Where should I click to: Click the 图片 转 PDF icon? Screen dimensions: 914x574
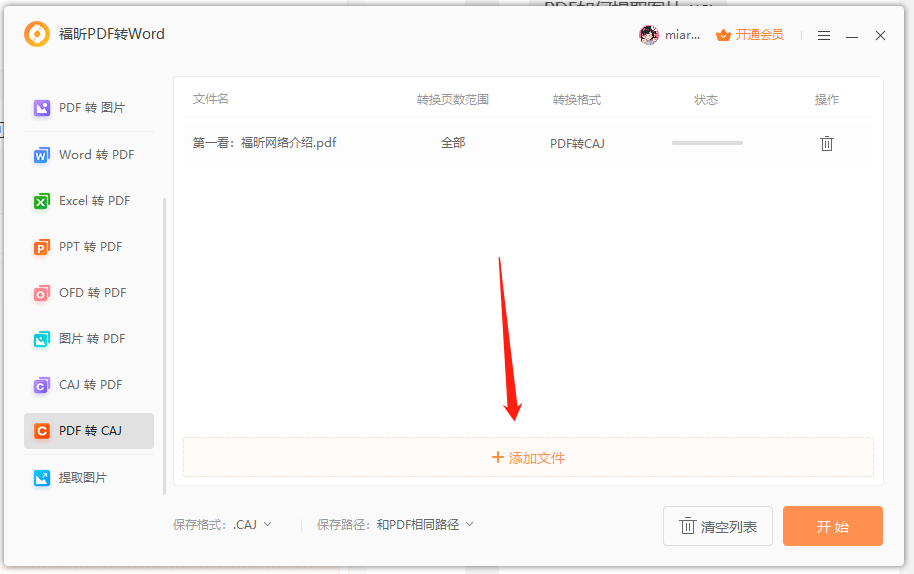tap(41, 339)
